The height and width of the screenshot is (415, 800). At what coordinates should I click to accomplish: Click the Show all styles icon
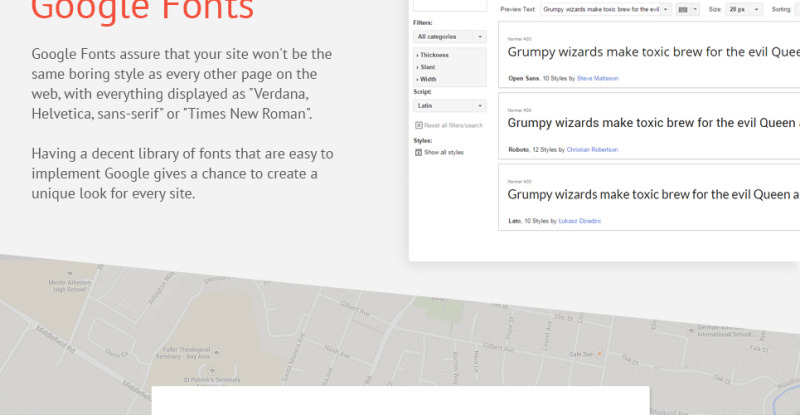click(x=418, y=153)
